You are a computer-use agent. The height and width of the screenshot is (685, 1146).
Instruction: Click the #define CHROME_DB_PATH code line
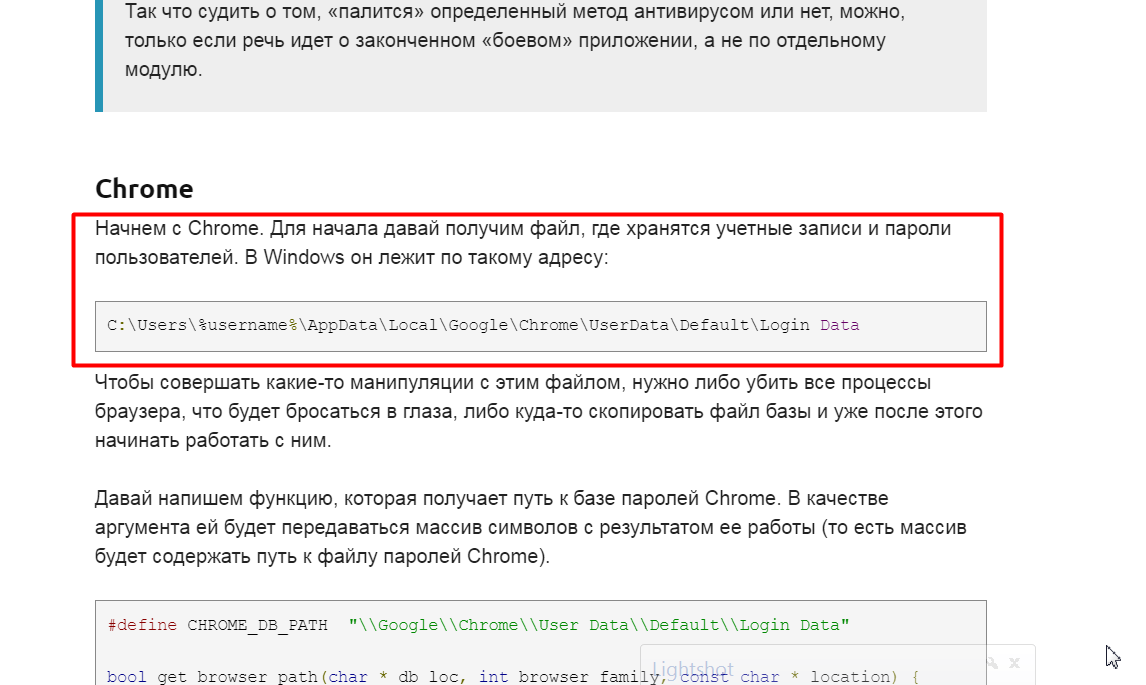[478, 625]
